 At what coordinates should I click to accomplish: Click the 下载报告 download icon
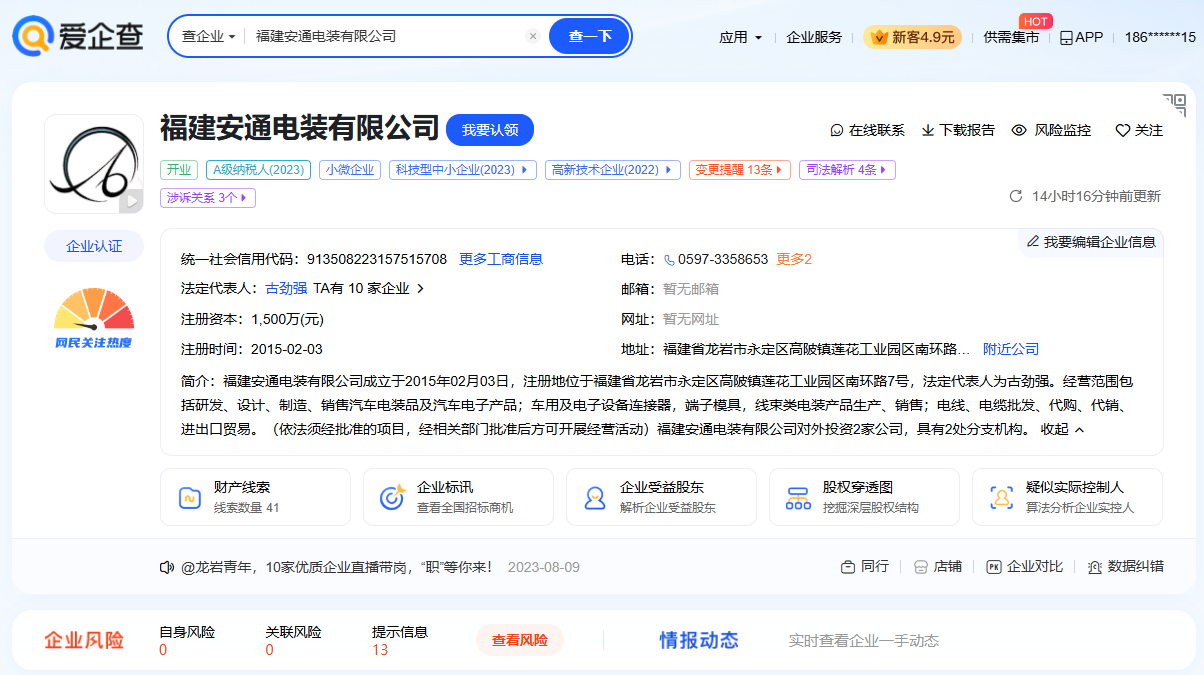(x=928, y=130)
